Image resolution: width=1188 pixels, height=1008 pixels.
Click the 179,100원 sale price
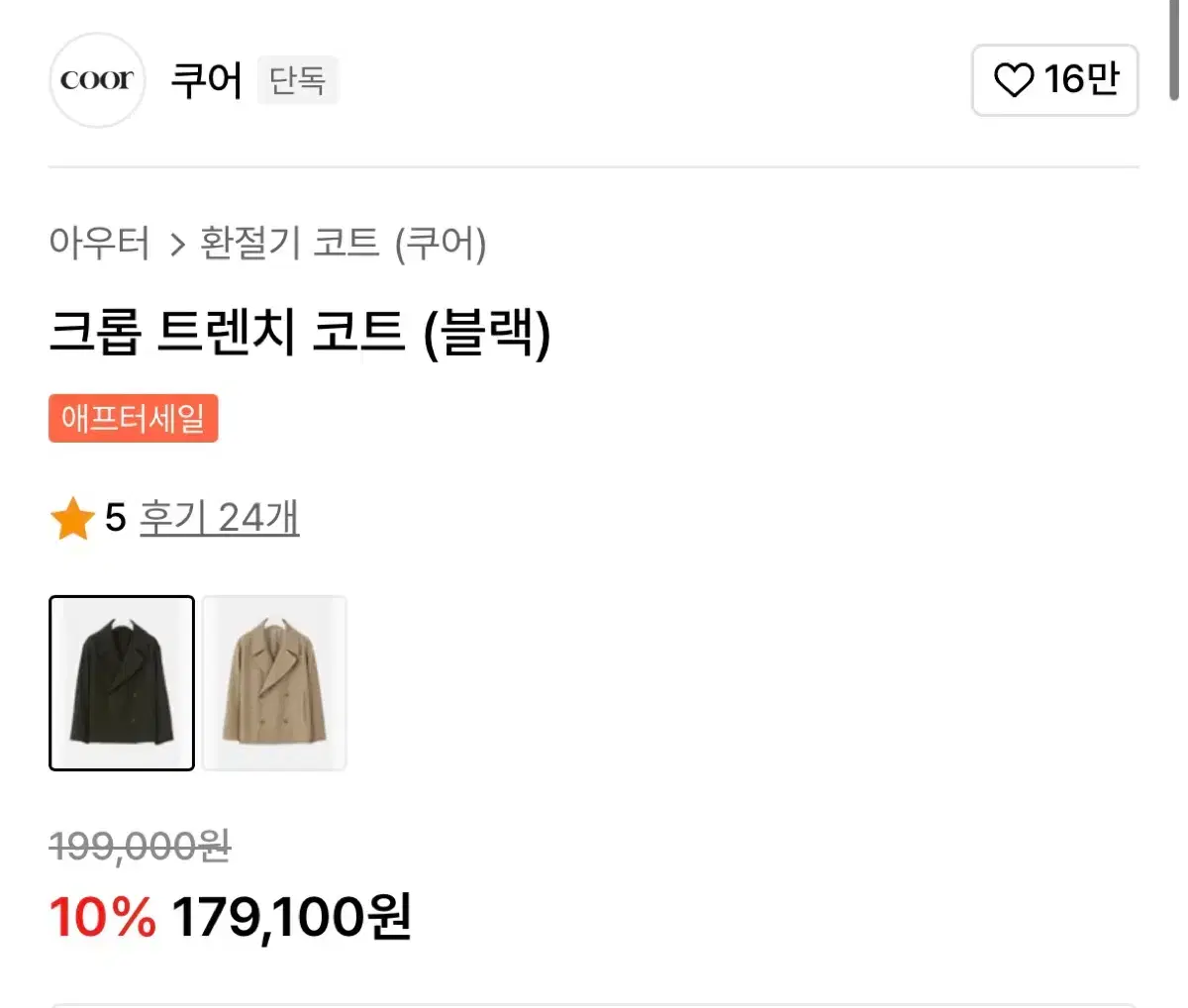(x=291, y=917)
